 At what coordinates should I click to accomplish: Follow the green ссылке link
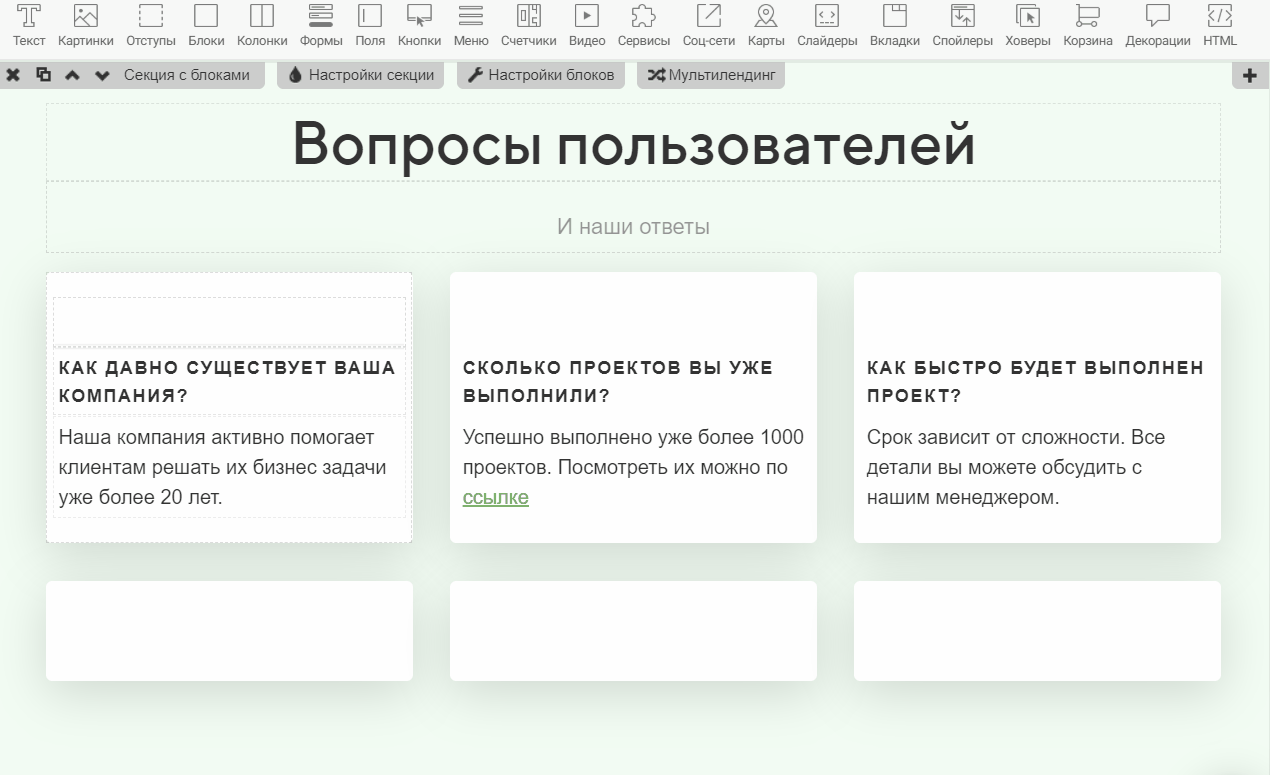click(495, 498)
